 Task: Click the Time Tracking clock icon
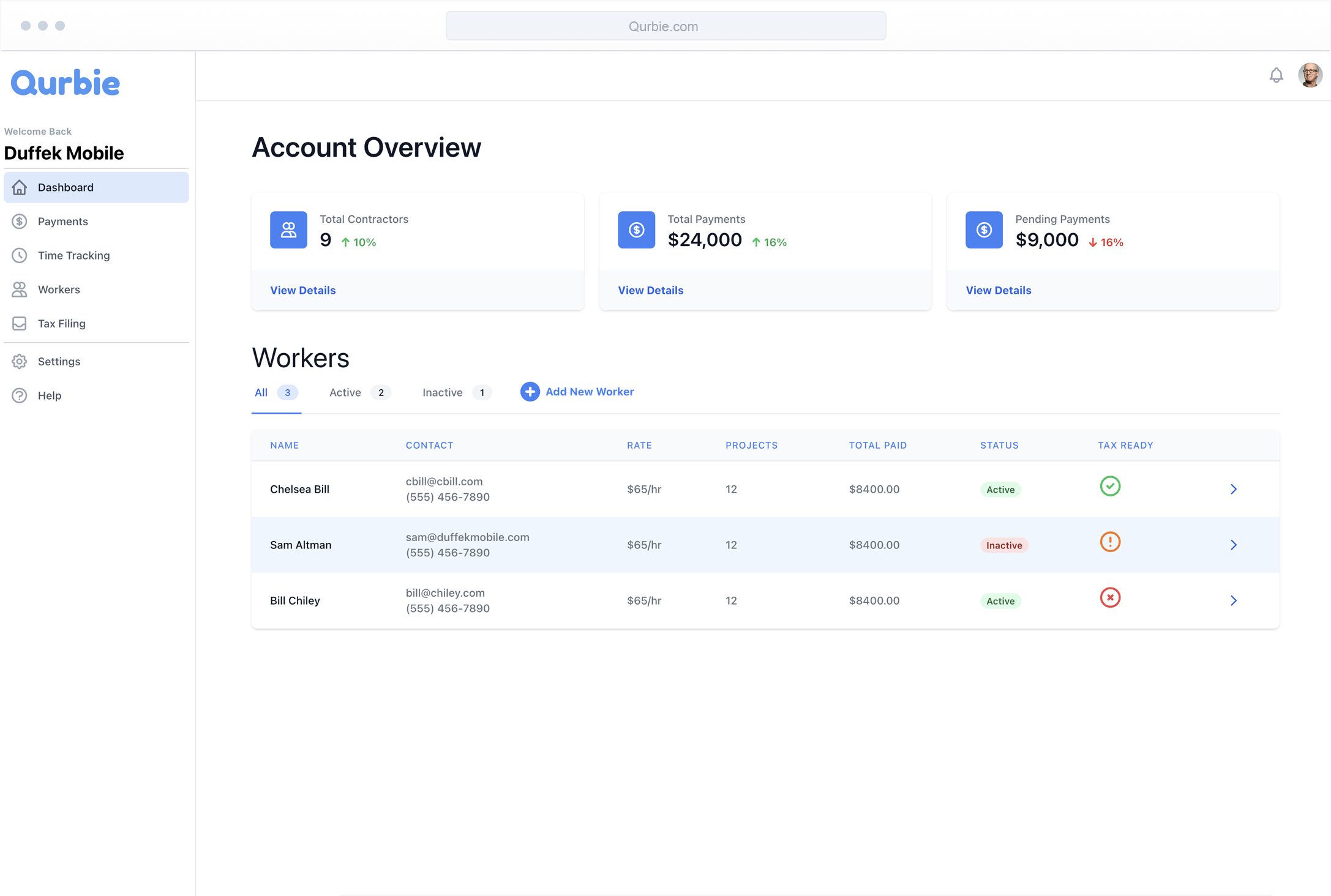point(20,255)
